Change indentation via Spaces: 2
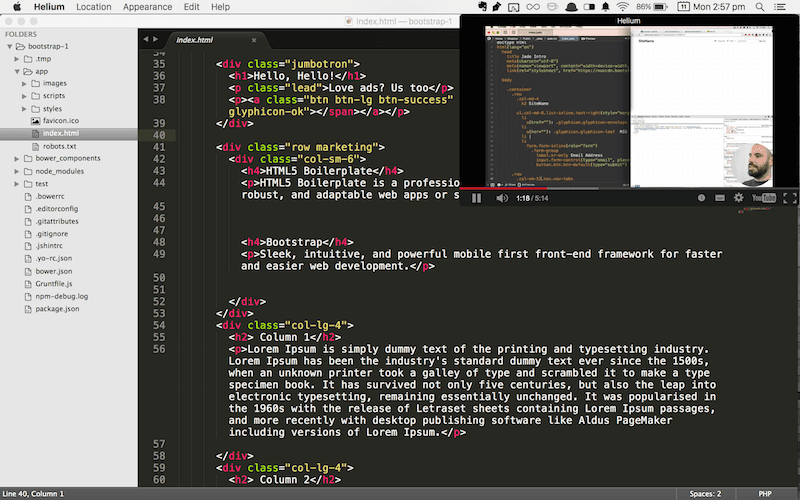This screenshot has width=800, height=500. pos(705,493)
